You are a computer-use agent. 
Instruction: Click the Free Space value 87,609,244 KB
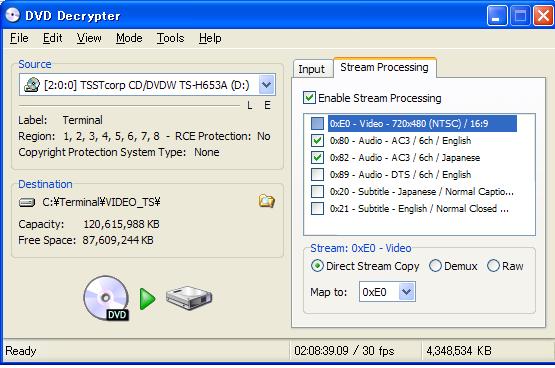coord(118,240)
